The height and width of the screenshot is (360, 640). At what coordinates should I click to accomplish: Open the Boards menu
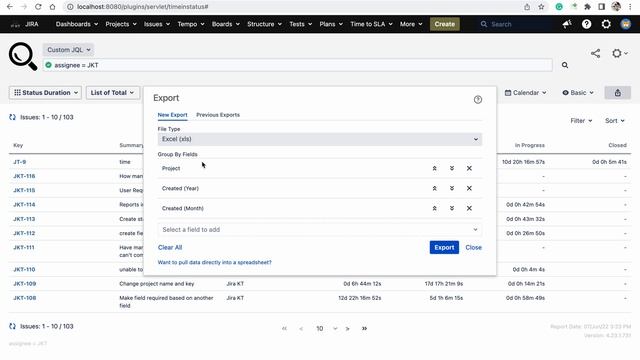click(225, 24)
